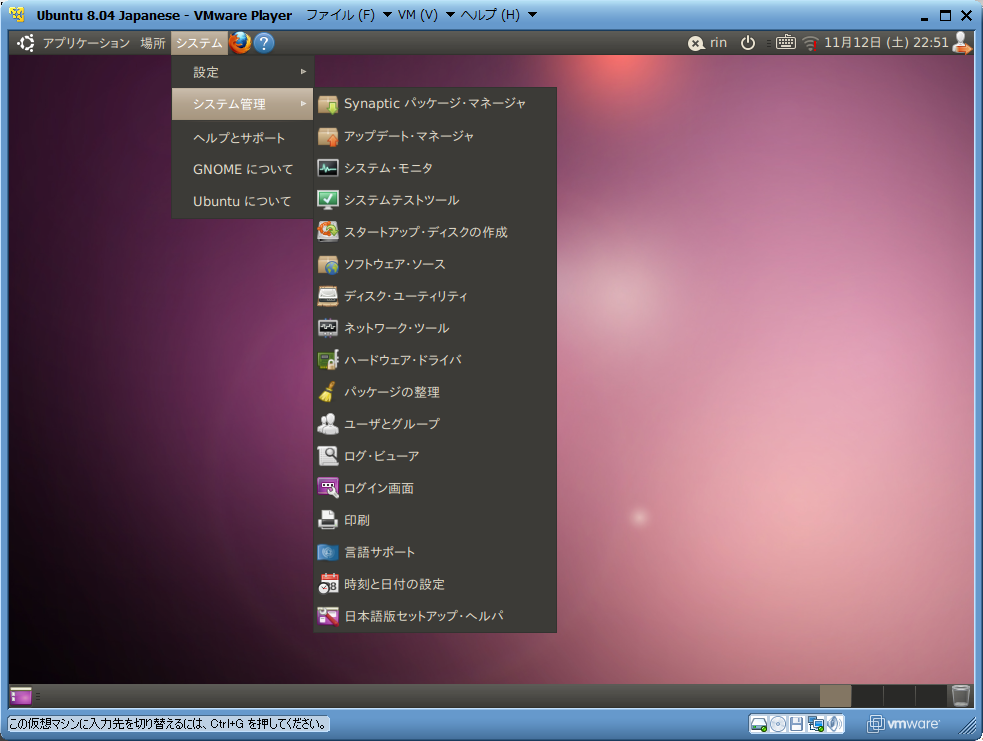
Task: Open the keyboard input method indicator
Action: pyautogui.click(x=786, y=43)
